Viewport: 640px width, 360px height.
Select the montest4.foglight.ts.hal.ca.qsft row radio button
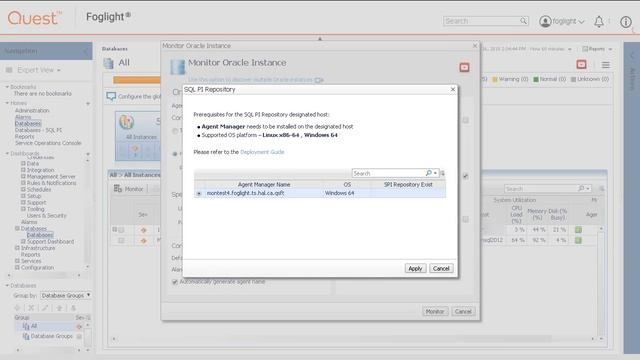click(199, 193)
